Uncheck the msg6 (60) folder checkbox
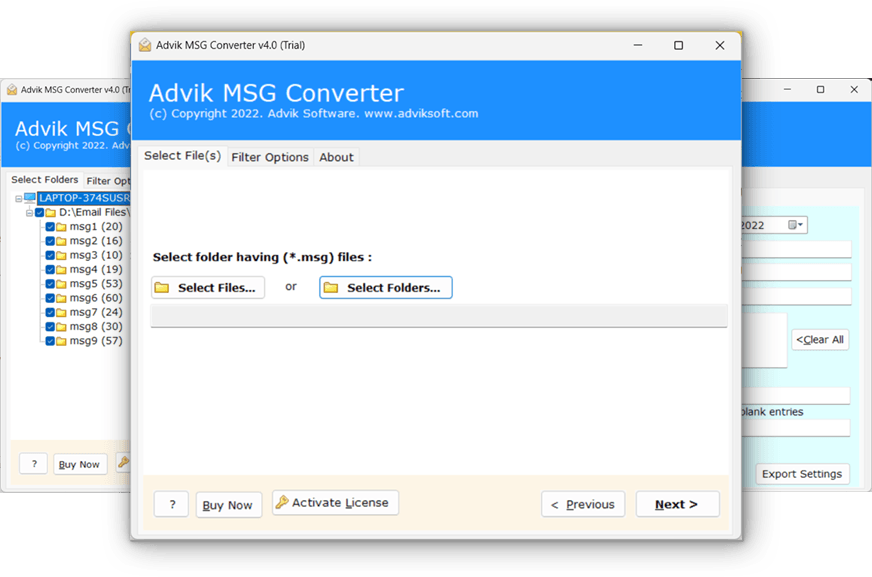Image resolution: width=872 pixels, height=577 pixels. click(50, 298)
